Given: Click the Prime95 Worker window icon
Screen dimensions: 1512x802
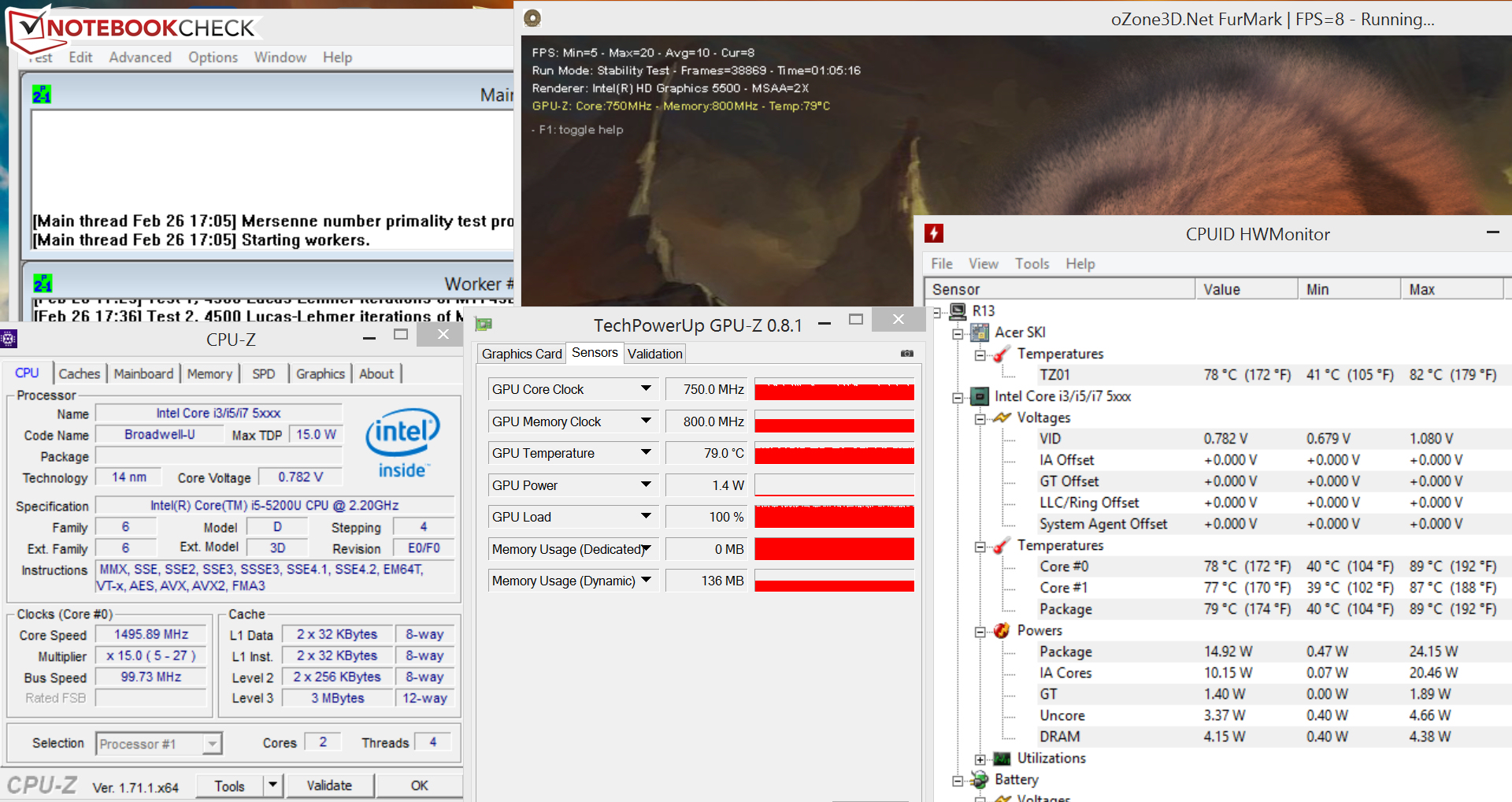Looking at the screenshot, I should pos(43,283).
